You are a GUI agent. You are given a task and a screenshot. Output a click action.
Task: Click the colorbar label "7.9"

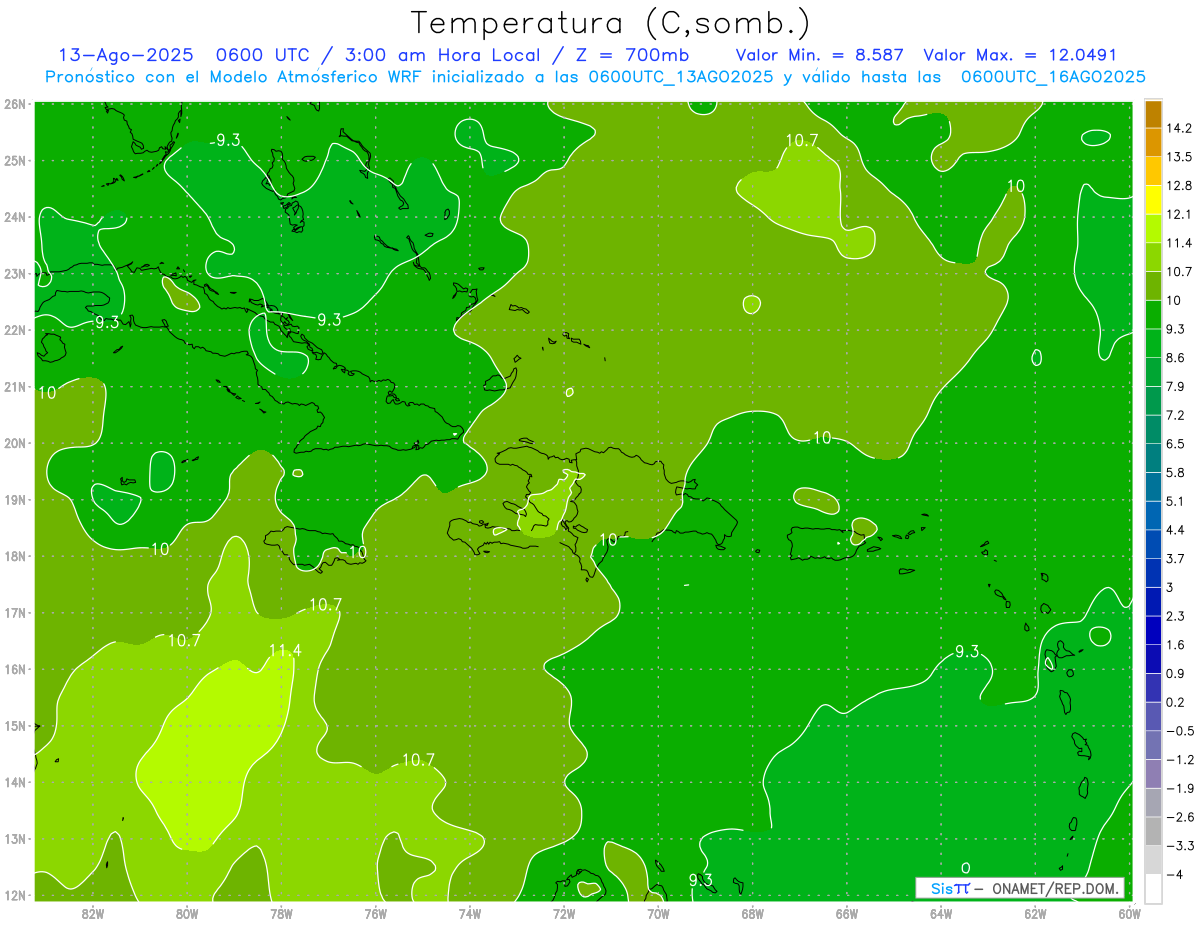point(1175,386)
